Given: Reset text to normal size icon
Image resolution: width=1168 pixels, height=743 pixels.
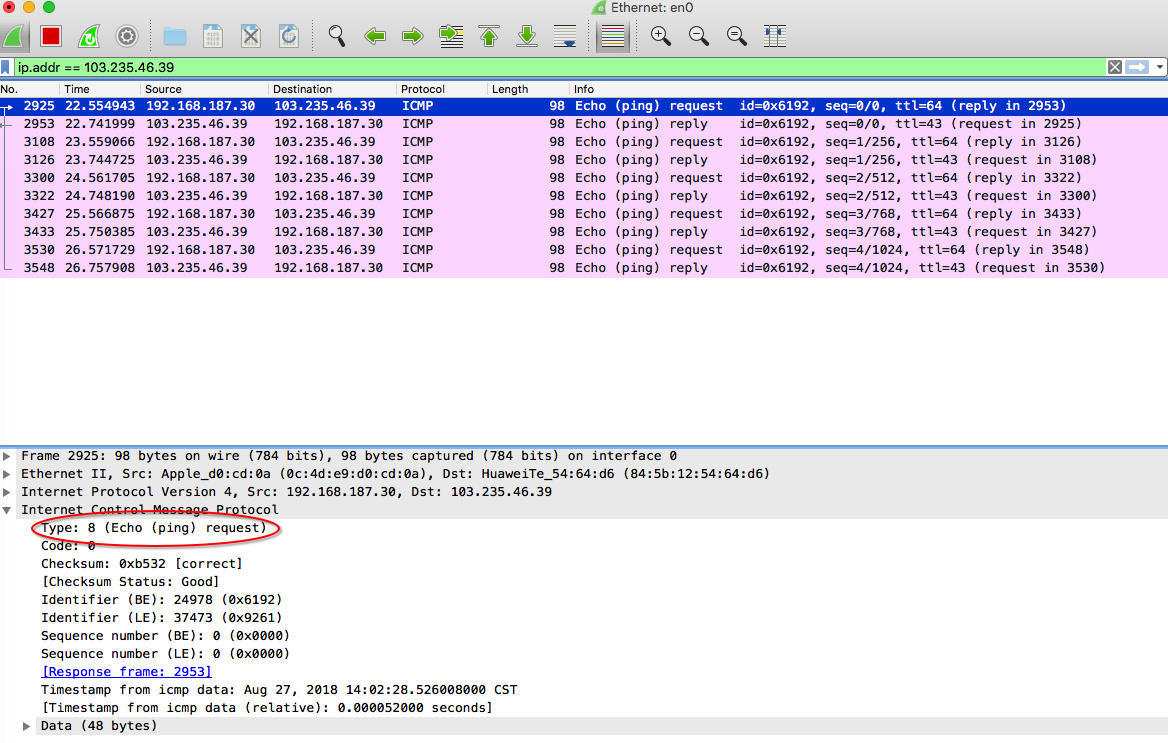Looking at the screenshot, I should [737, 36].
